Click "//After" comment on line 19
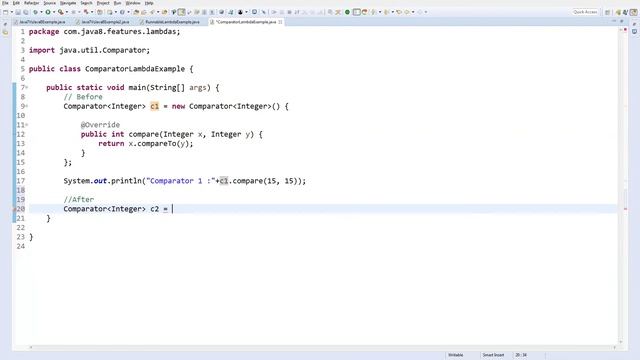The height and width of the screenshot is (360, 640). pyautogui.click(x=78, y=200)
